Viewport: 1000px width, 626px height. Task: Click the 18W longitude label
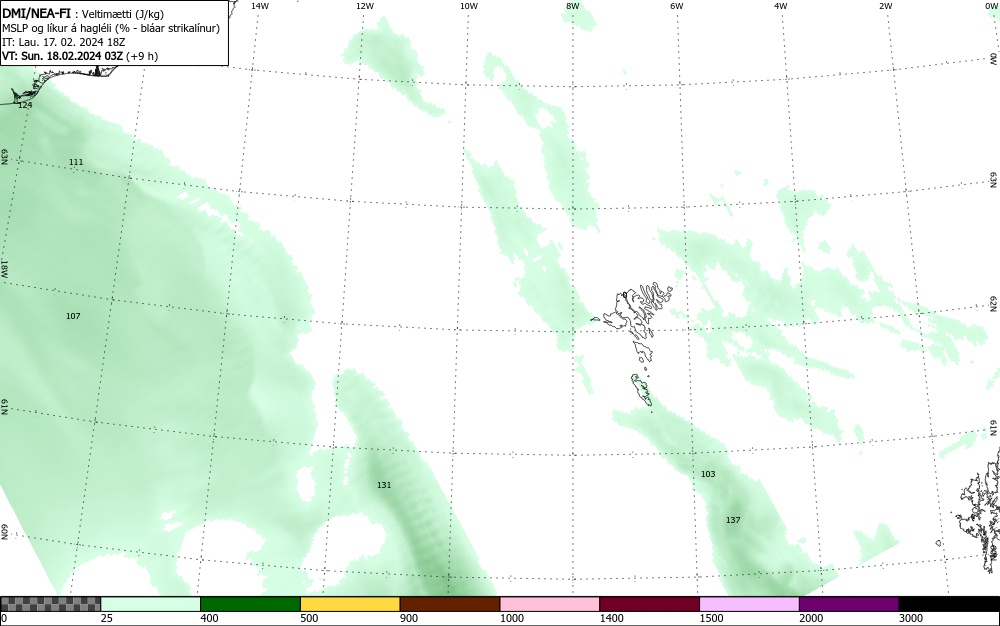pyautogui.click(x=4, y=268)
